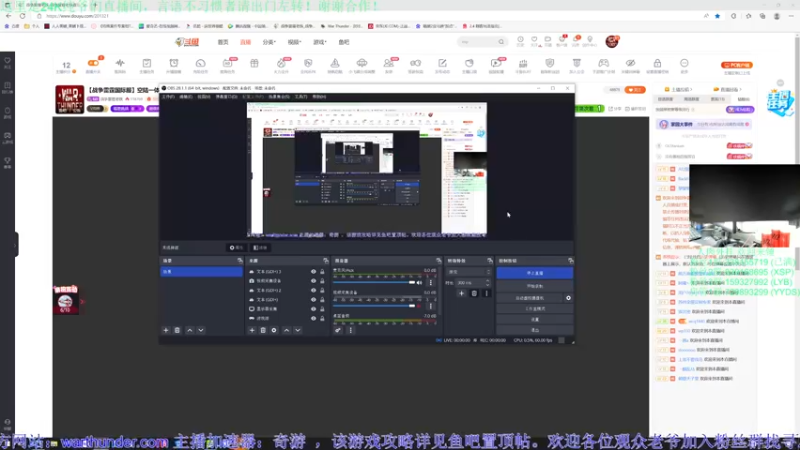Move source down in Sources panel

pos(298,330)
